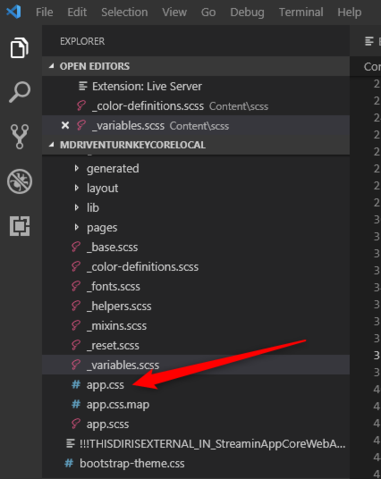Select _color-definitions.scss in Open Editors

[196, 106]
